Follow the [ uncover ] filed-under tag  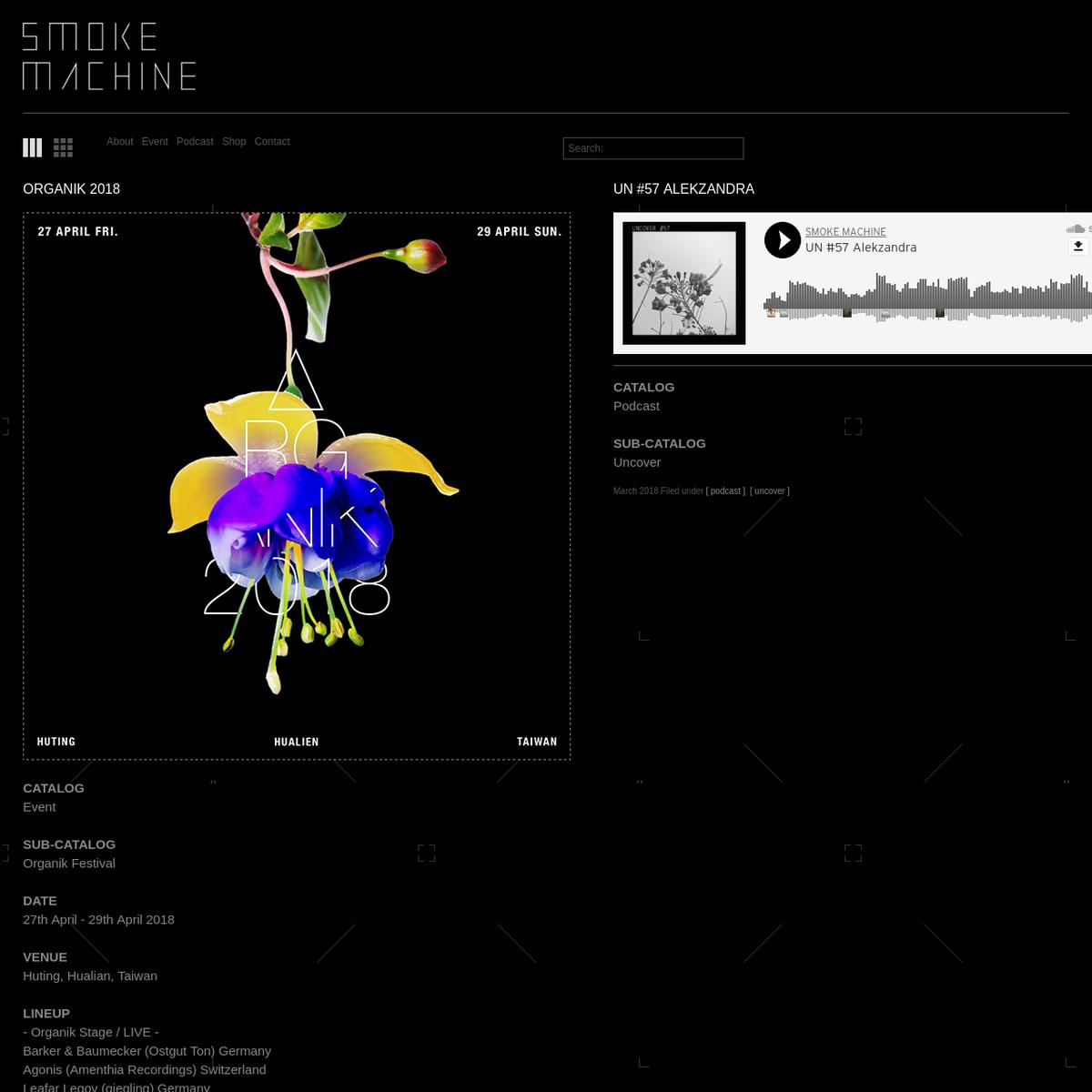pos(770,491)
